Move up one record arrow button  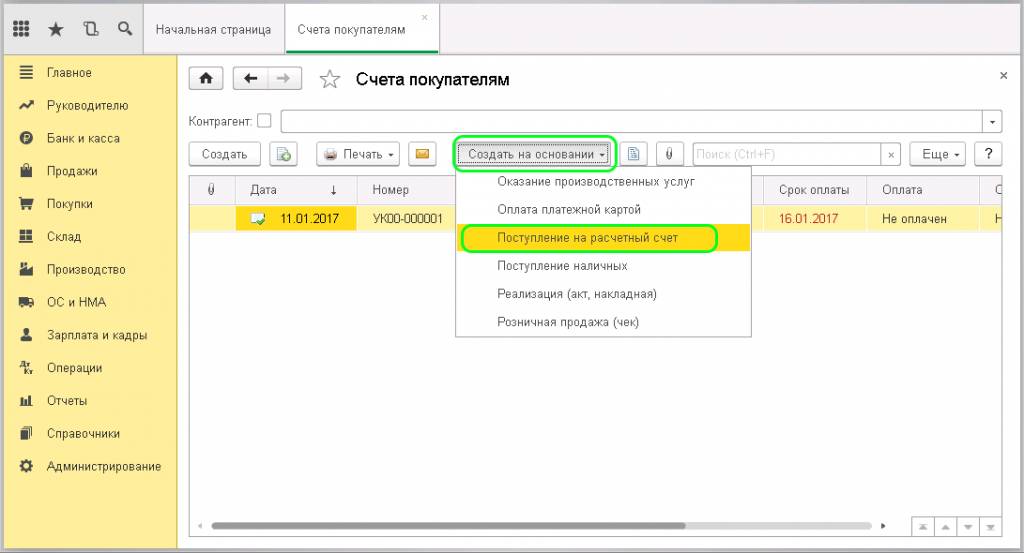(x=946, y=526)
